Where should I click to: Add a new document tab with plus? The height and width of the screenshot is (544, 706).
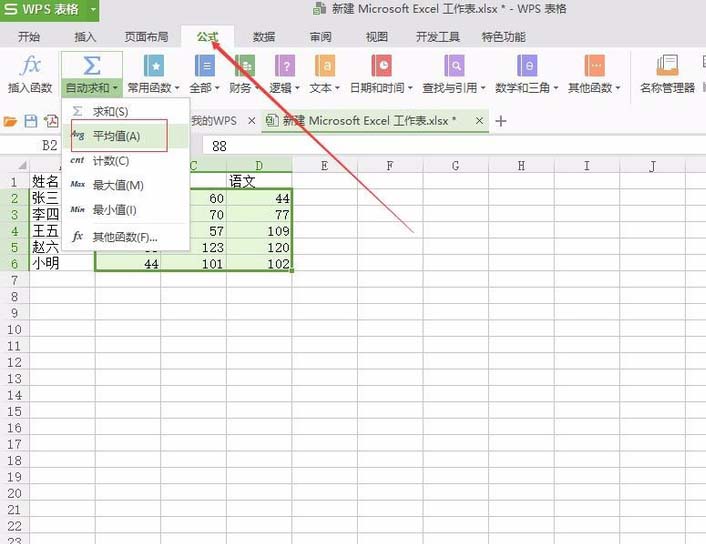501,121
